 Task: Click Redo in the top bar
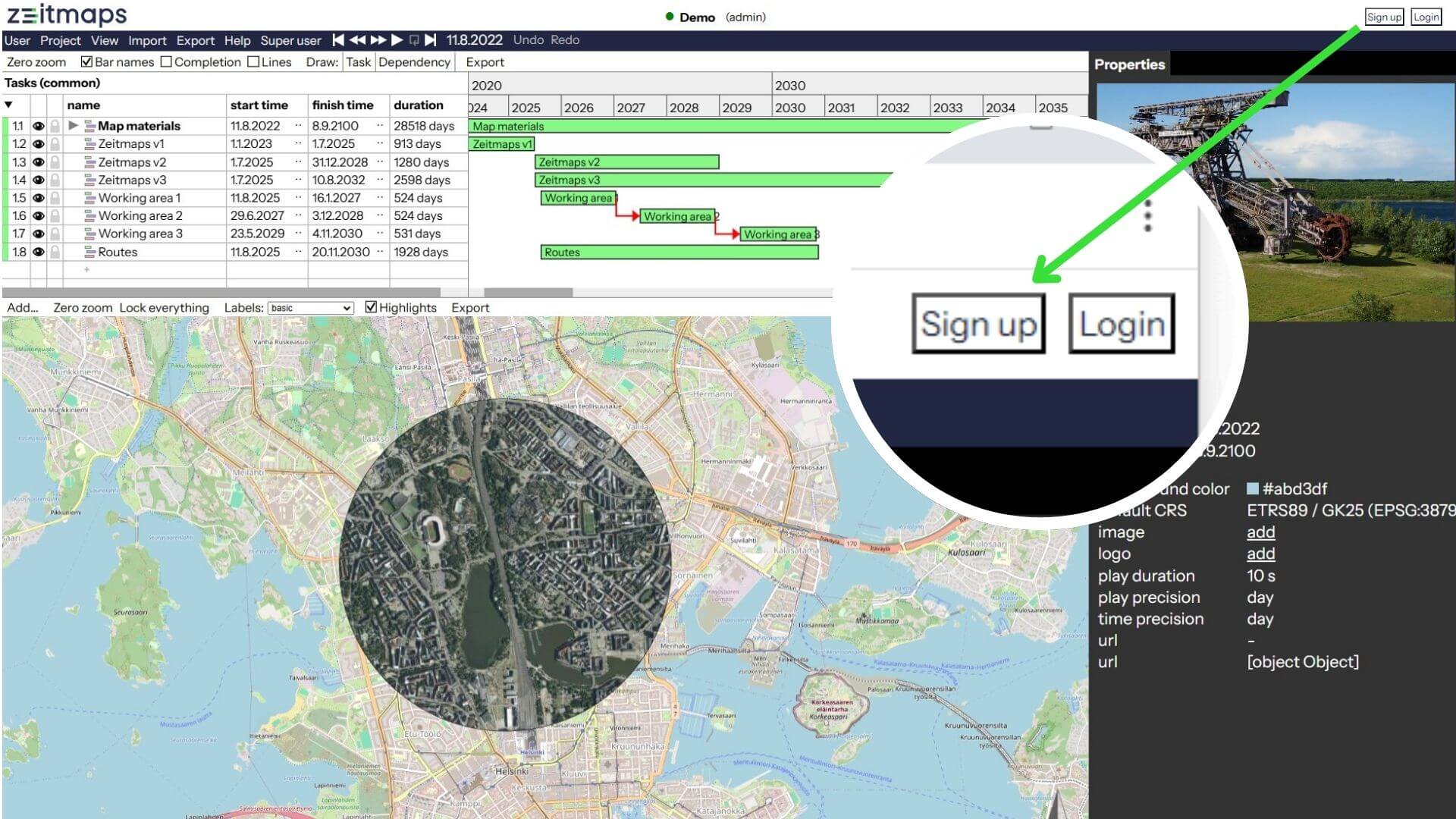[x=565, y=40]
